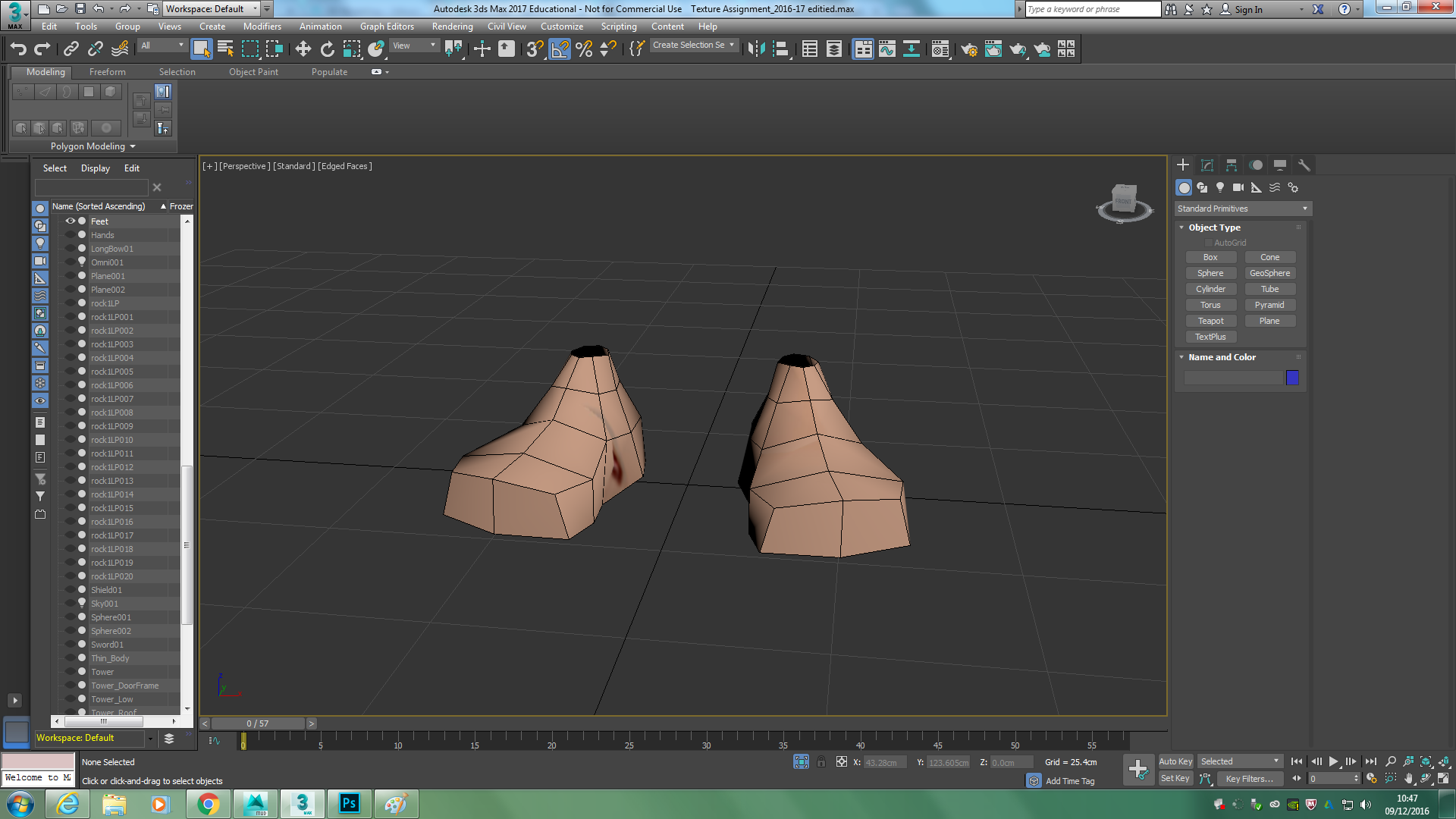Viewport: 1456px width, 819px height.
Task: Click the Mirror tool icon
Action: point(755,49)
